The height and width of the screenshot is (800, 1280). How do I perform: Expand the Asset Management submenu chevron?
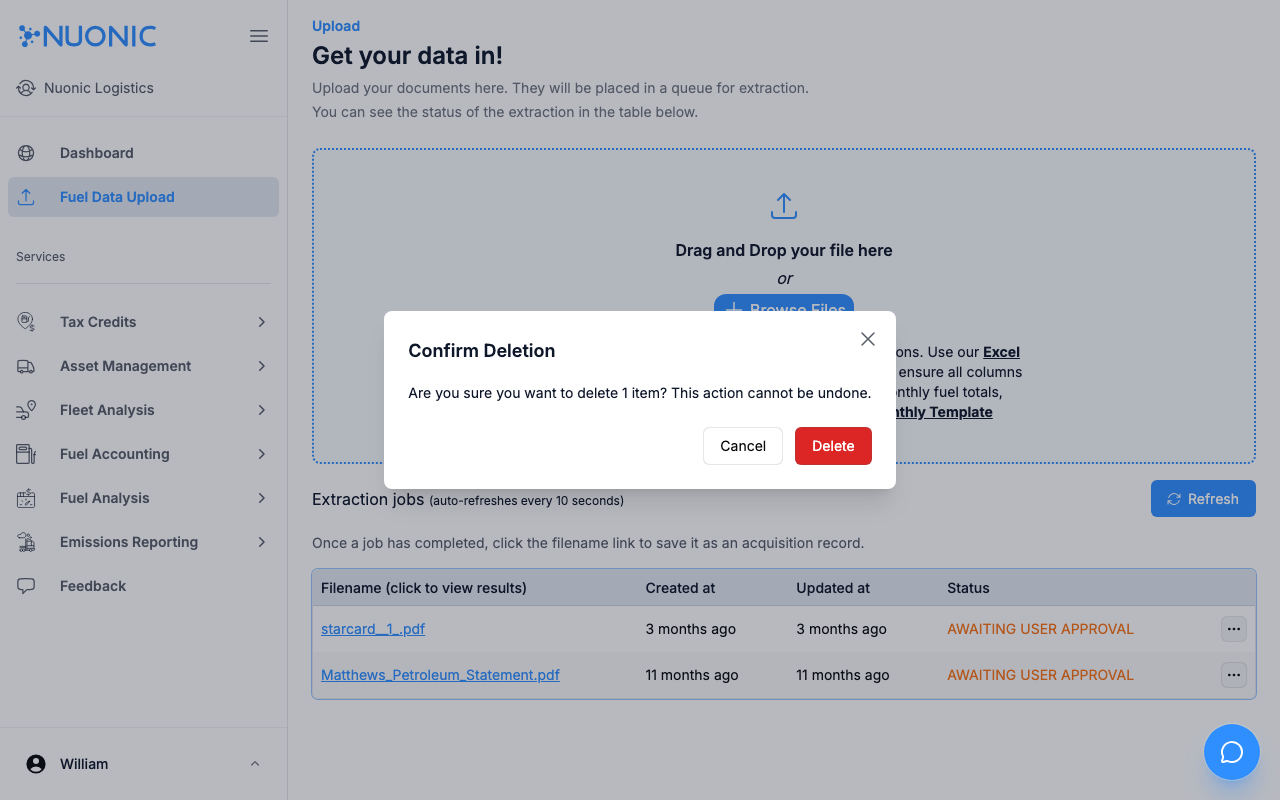pyautogui.click(x=262, y=366)
